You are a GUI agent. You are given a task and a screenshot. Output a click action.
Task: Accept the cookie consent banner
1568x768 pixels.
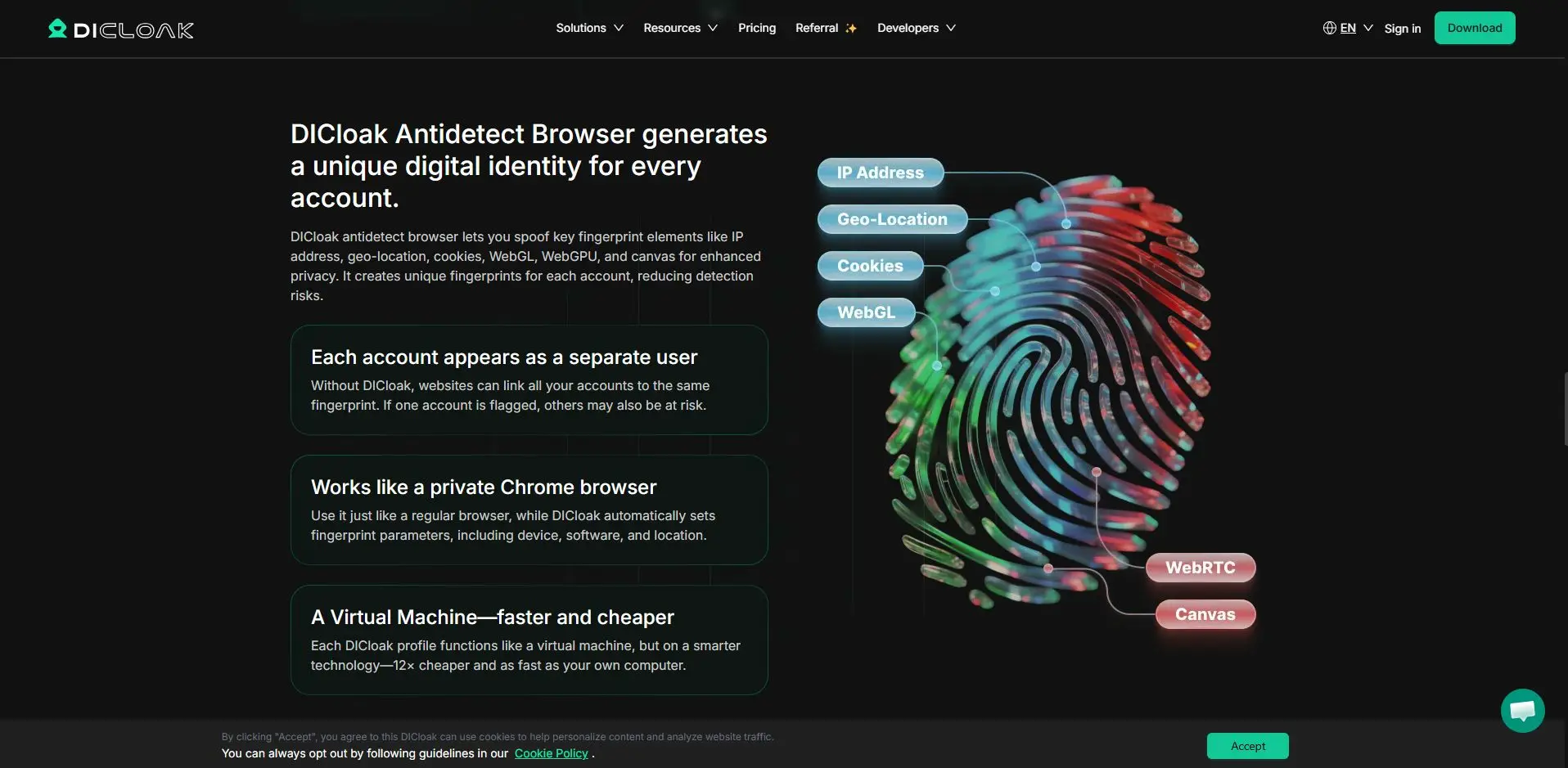click(1248, 746)
